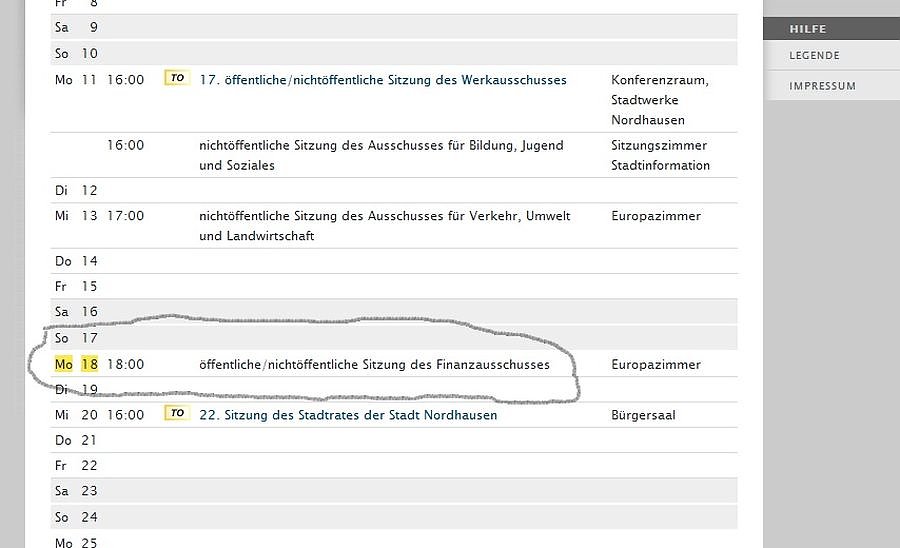The image size is (900, 548).
Task: Open agenda icon for Werkausschuss session
Action: click(x=177, y=78)
